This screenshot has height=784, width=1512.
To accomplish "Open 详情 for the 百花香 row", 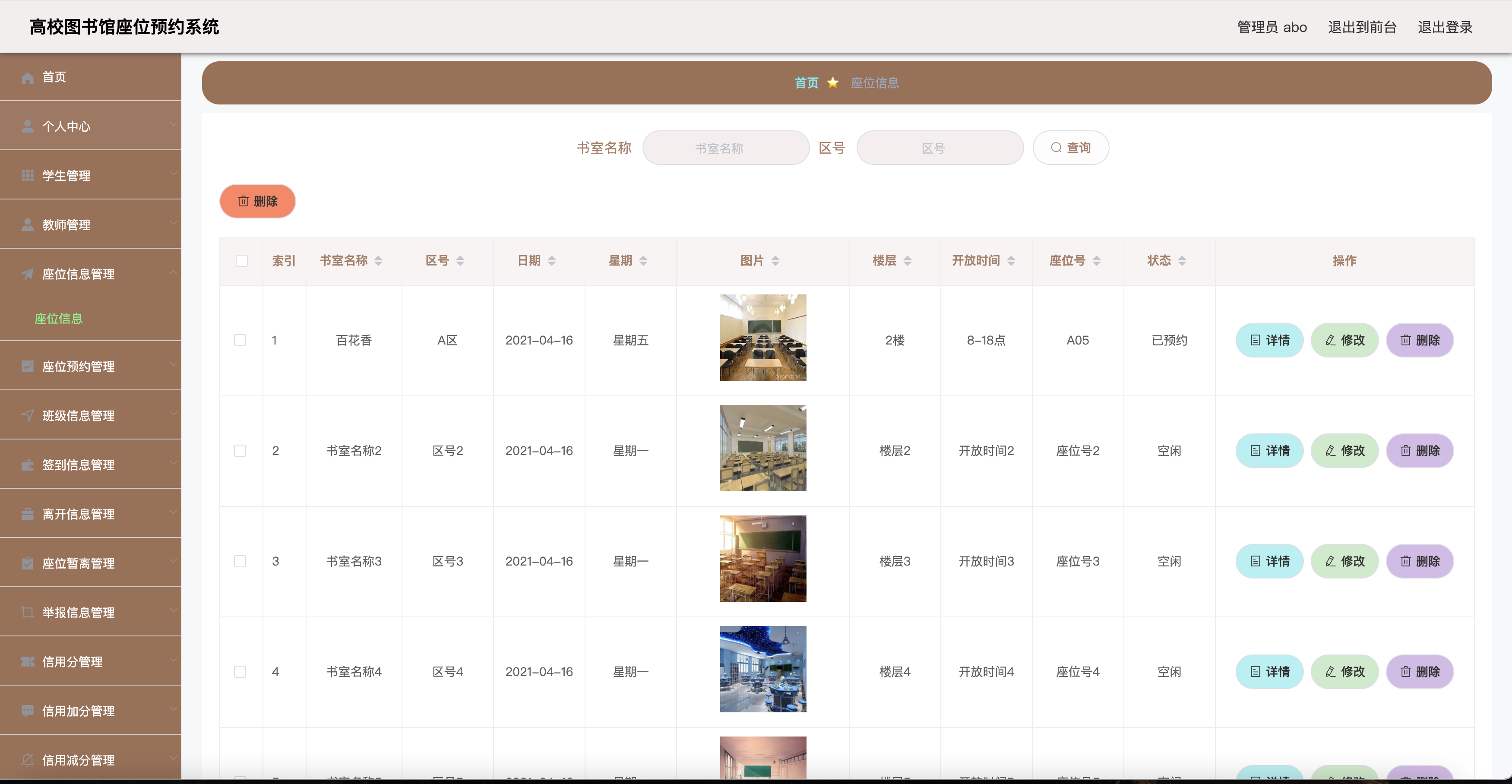I will (1270, 340).
